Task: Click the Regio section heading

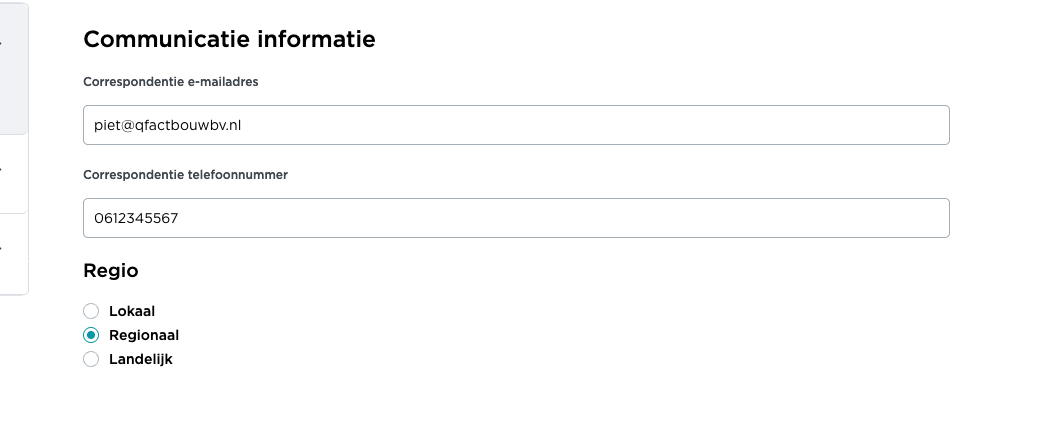Action: pos(110,270)
